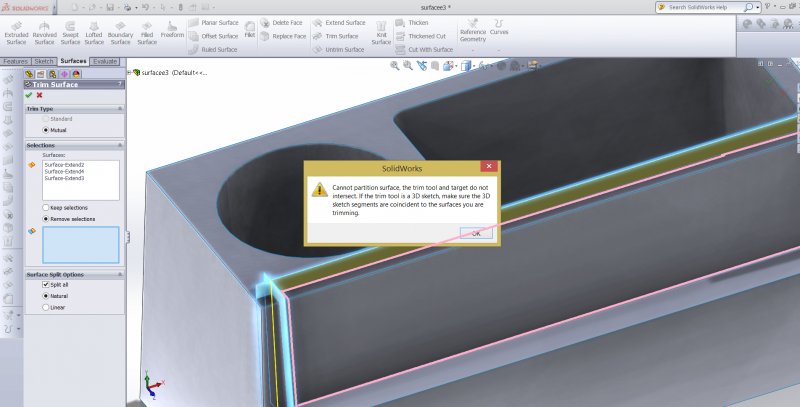The image size is (800, 407).
Task: Select the Boundary Surface tool
Action: point(120,32)
